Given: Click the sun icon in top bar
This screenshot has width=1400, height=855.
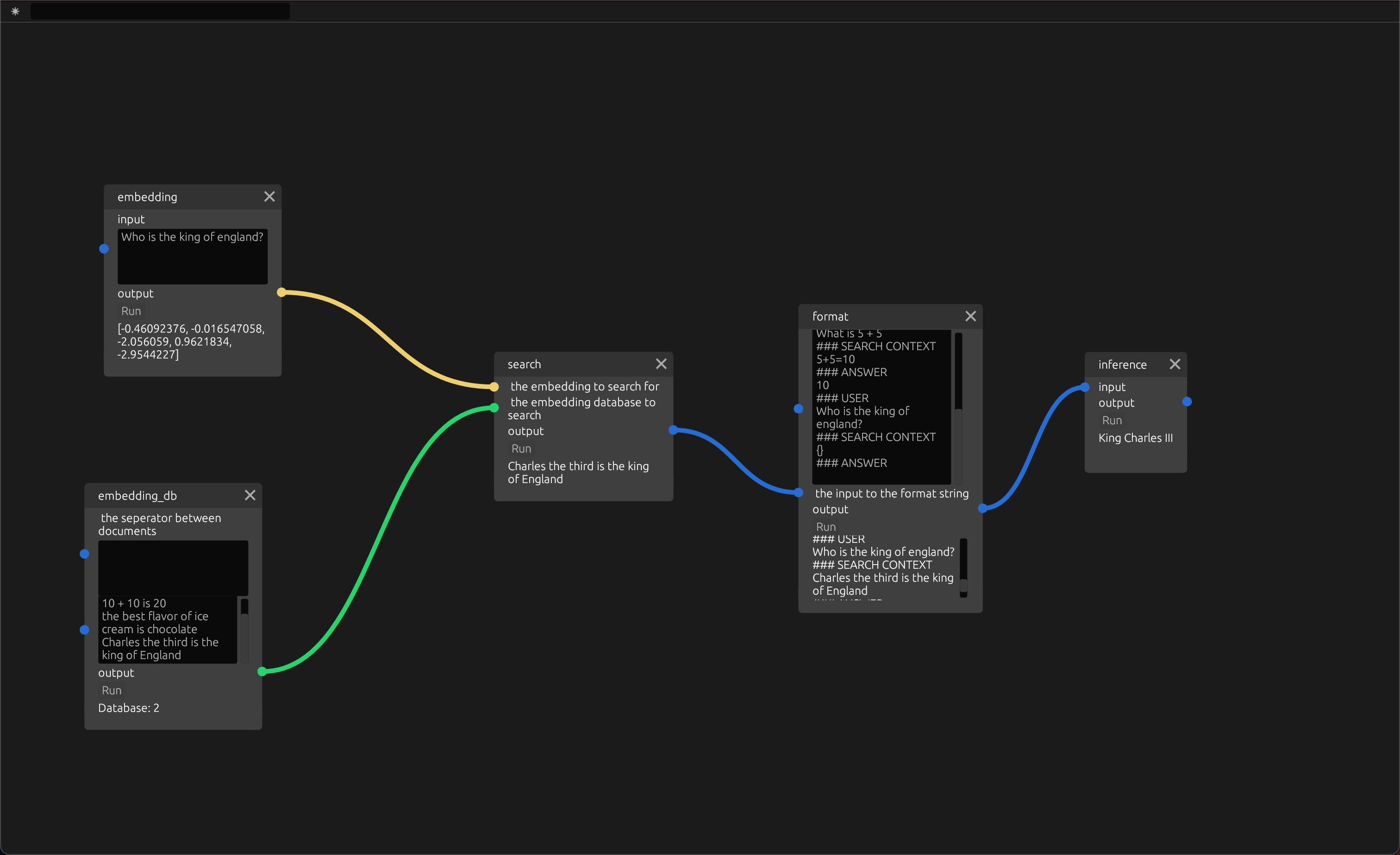Looking at the screenshot, I should [x=15, y=11].
